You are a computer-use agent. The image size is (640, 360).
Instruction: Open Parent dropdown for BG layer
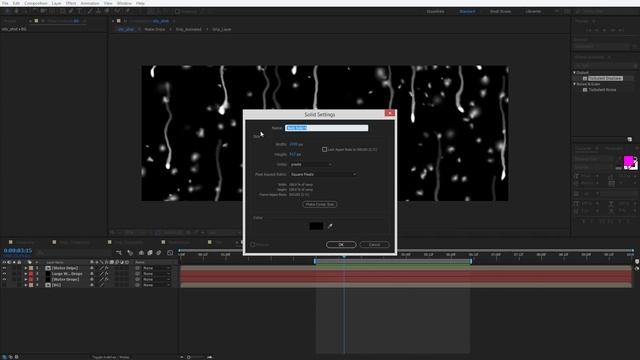[156, 285]
